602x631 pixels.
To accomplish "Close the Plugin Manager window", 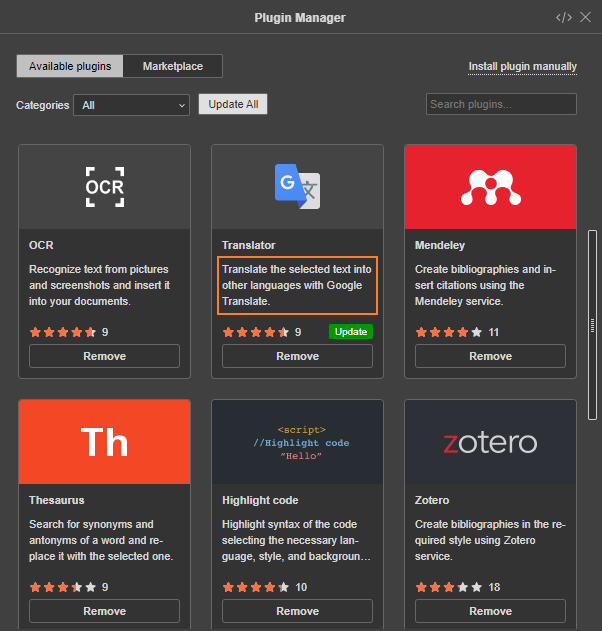I will (x=586, y=17).
